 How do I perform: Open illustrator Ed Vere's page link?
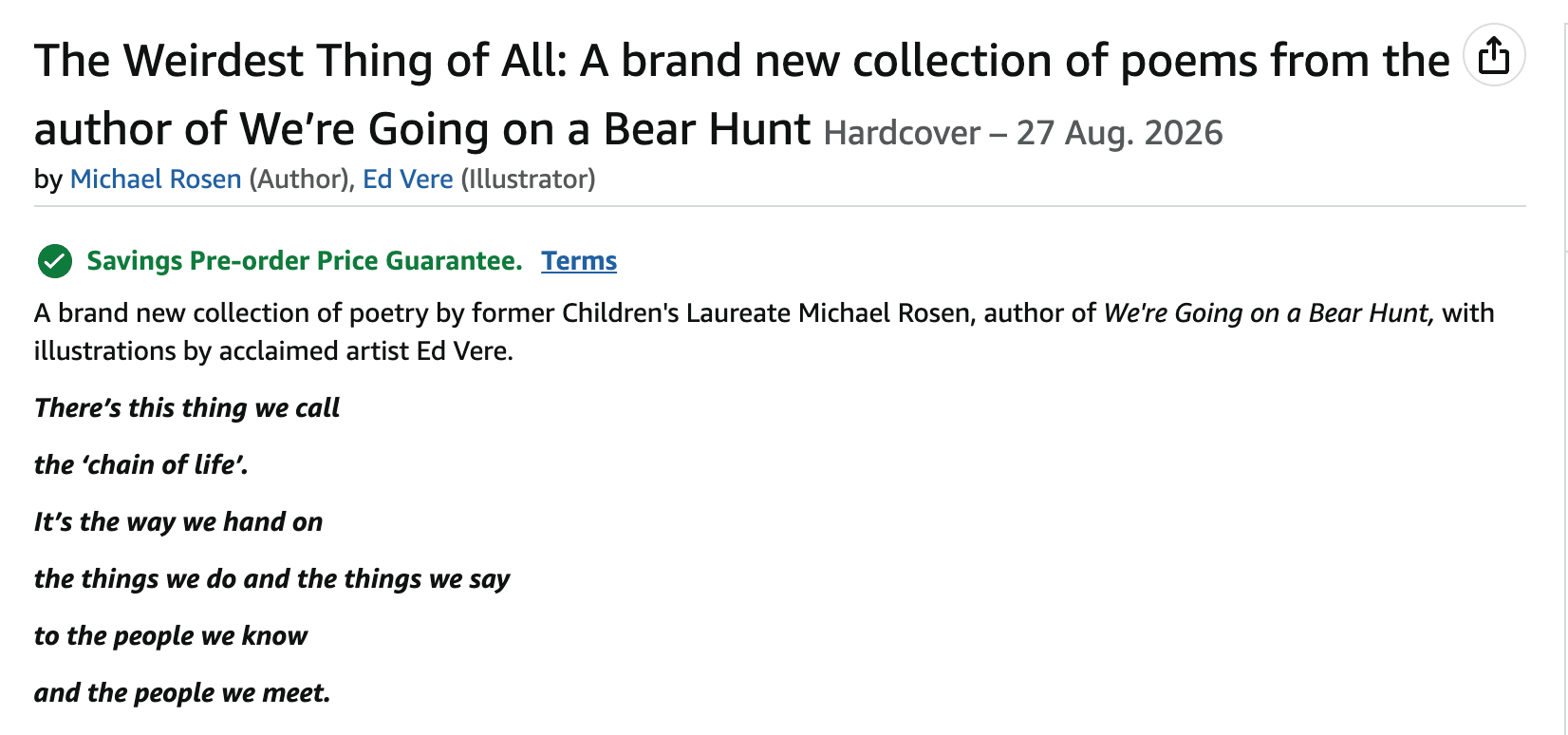click(x=408, y=179)
